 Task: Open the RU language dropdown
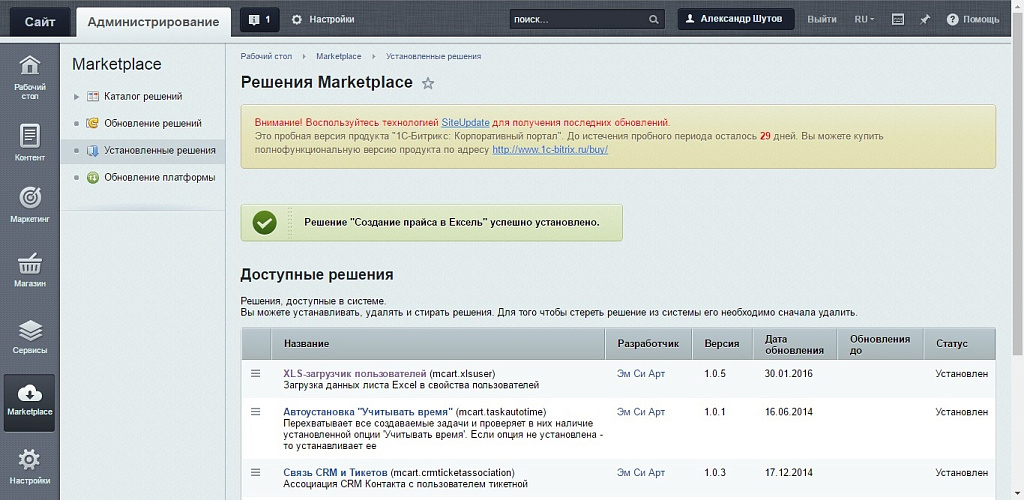pos(864,19)
